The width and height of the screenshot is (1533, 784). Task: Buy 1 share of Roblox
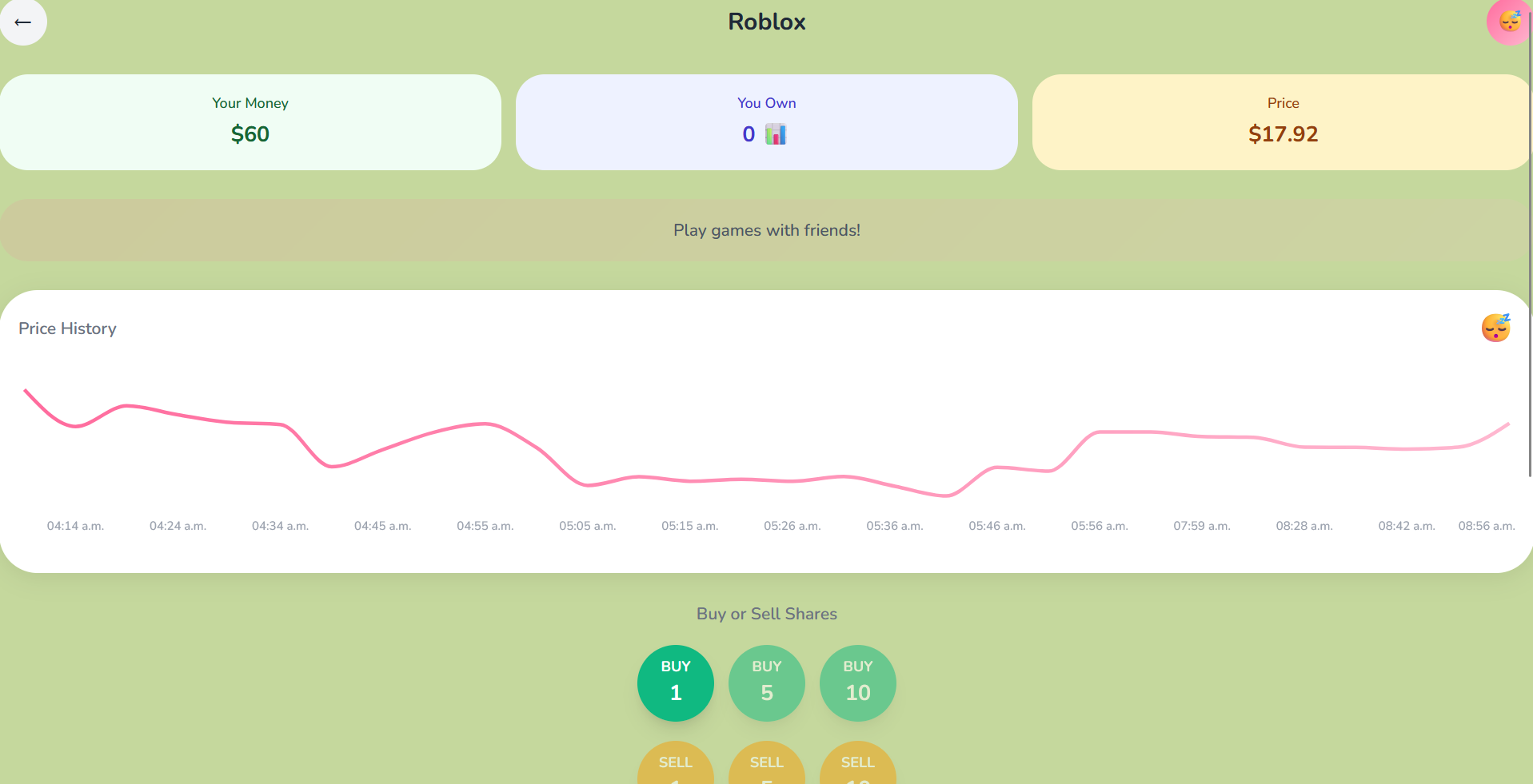[676, 683]
